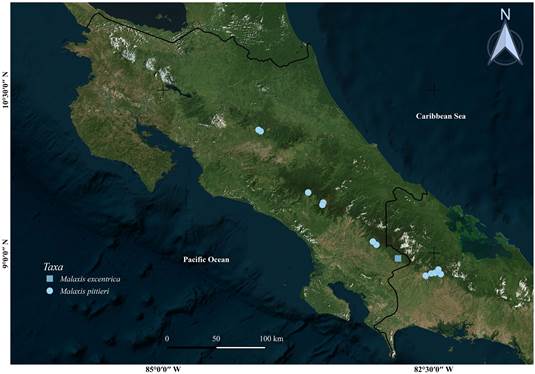Viewport: 535px width, 374px height.
Task: Select the Malaxis pittieri circle legend symbol
Action: point(50,291)
